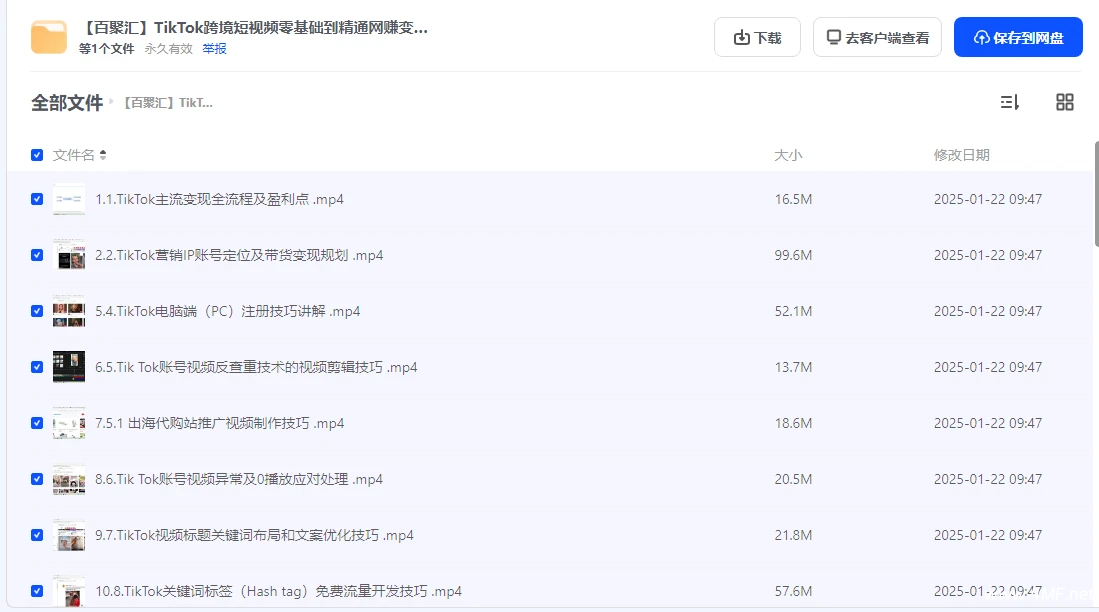Uncheck the select-all checkbox in header

(36, 155)
